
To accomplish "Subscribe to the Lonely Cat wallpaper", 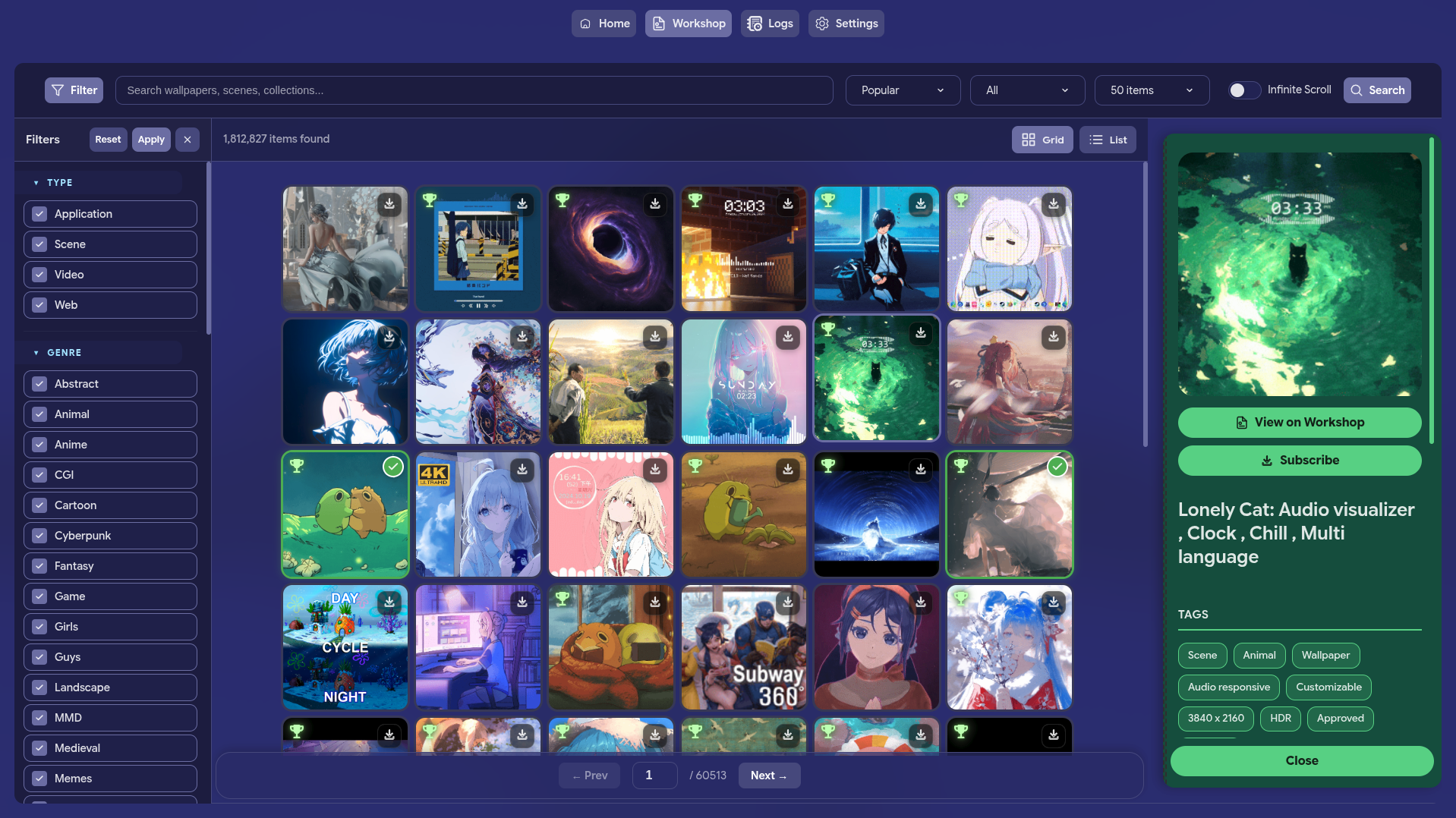I will click(x=1300, y=461).
